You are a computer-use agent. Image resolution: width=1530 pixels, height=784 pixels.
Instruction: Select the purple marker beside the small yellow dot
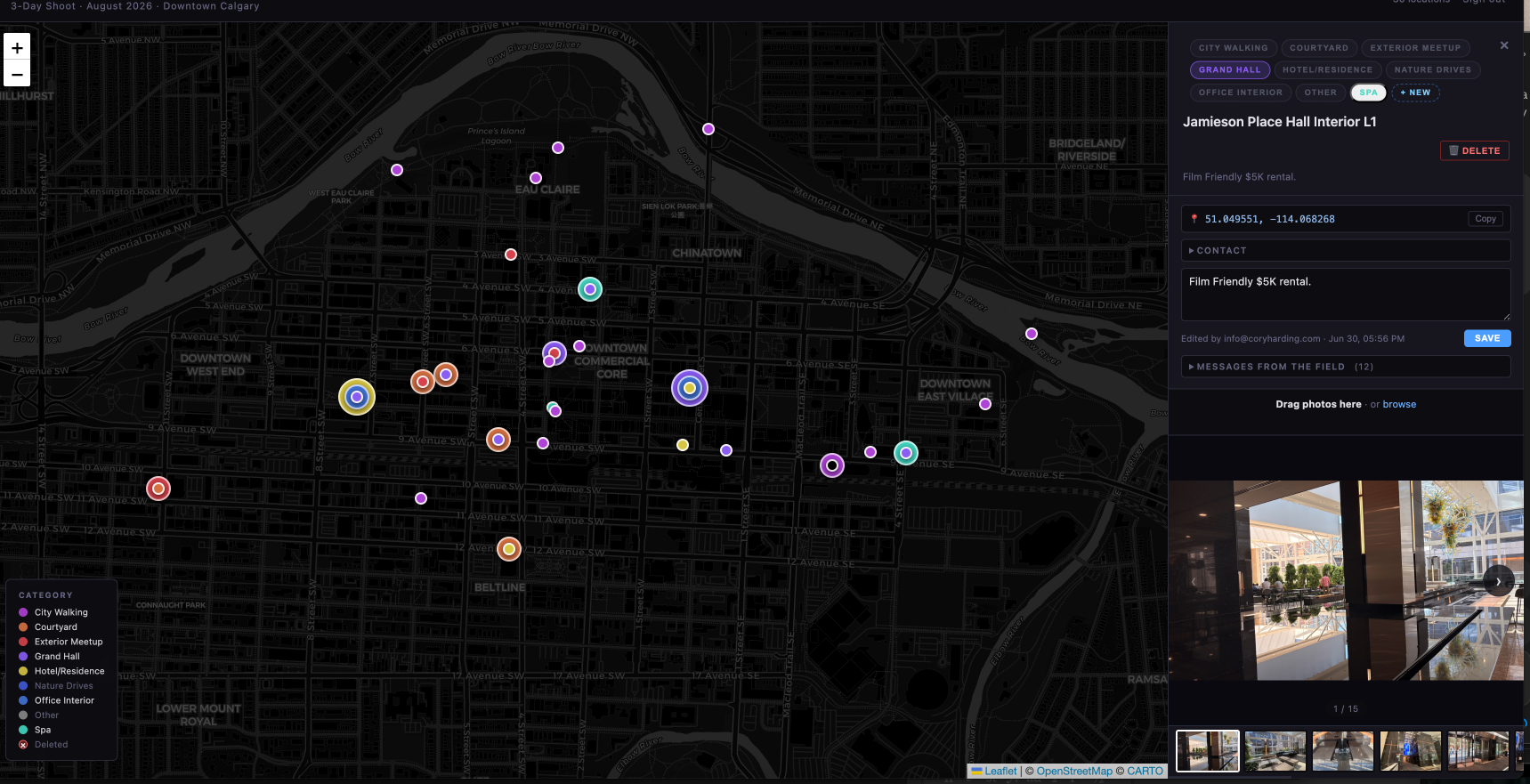726,450
